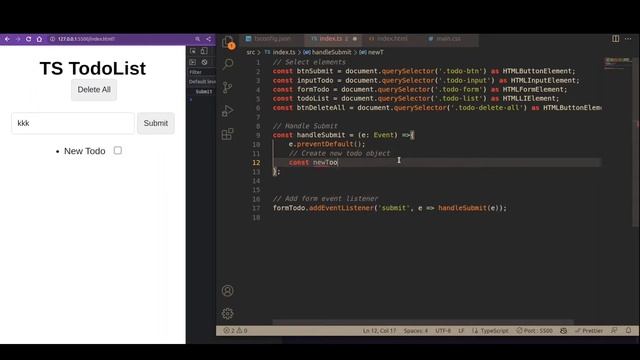Click preventDefault call on line 10
The height and width of the screenshot is (360, 640).
[x=325, y=144]
